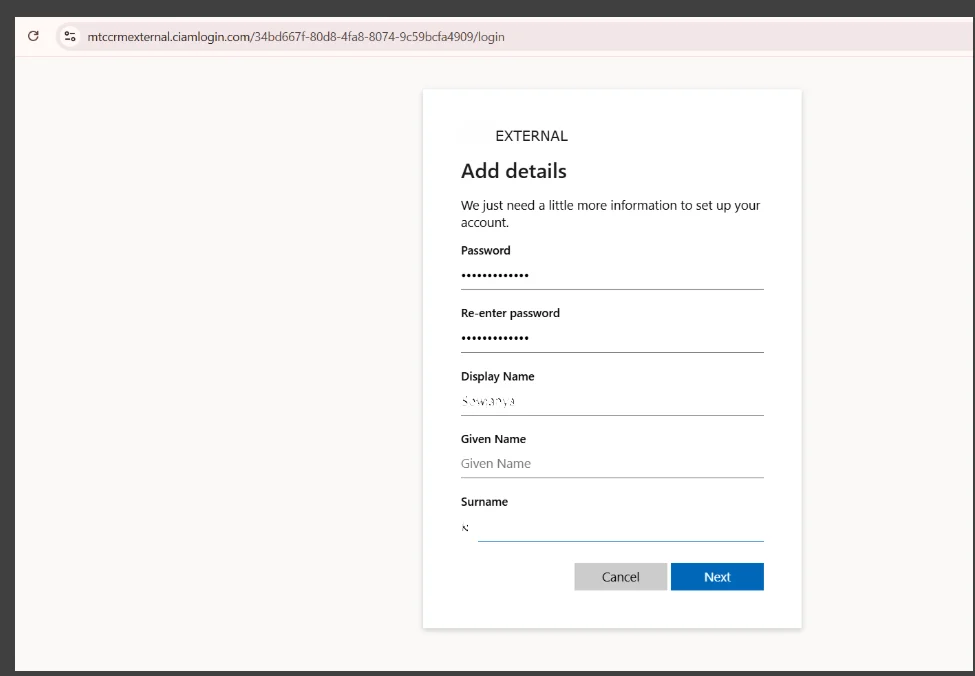Click into the Given Name field

[x=612, y=464]
